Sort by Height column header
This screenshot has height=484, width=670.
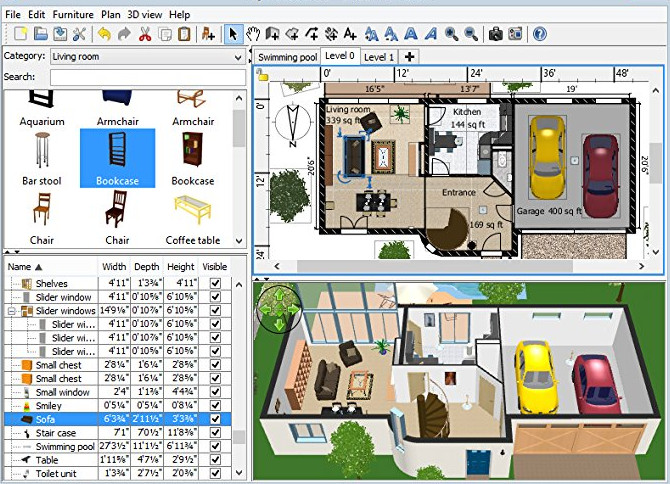point(180,267)
